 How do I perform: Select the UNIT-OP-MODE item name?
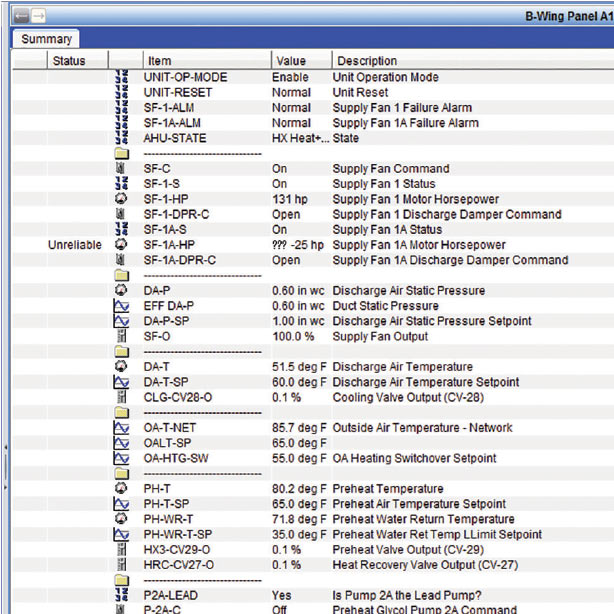tap(186, 77)
